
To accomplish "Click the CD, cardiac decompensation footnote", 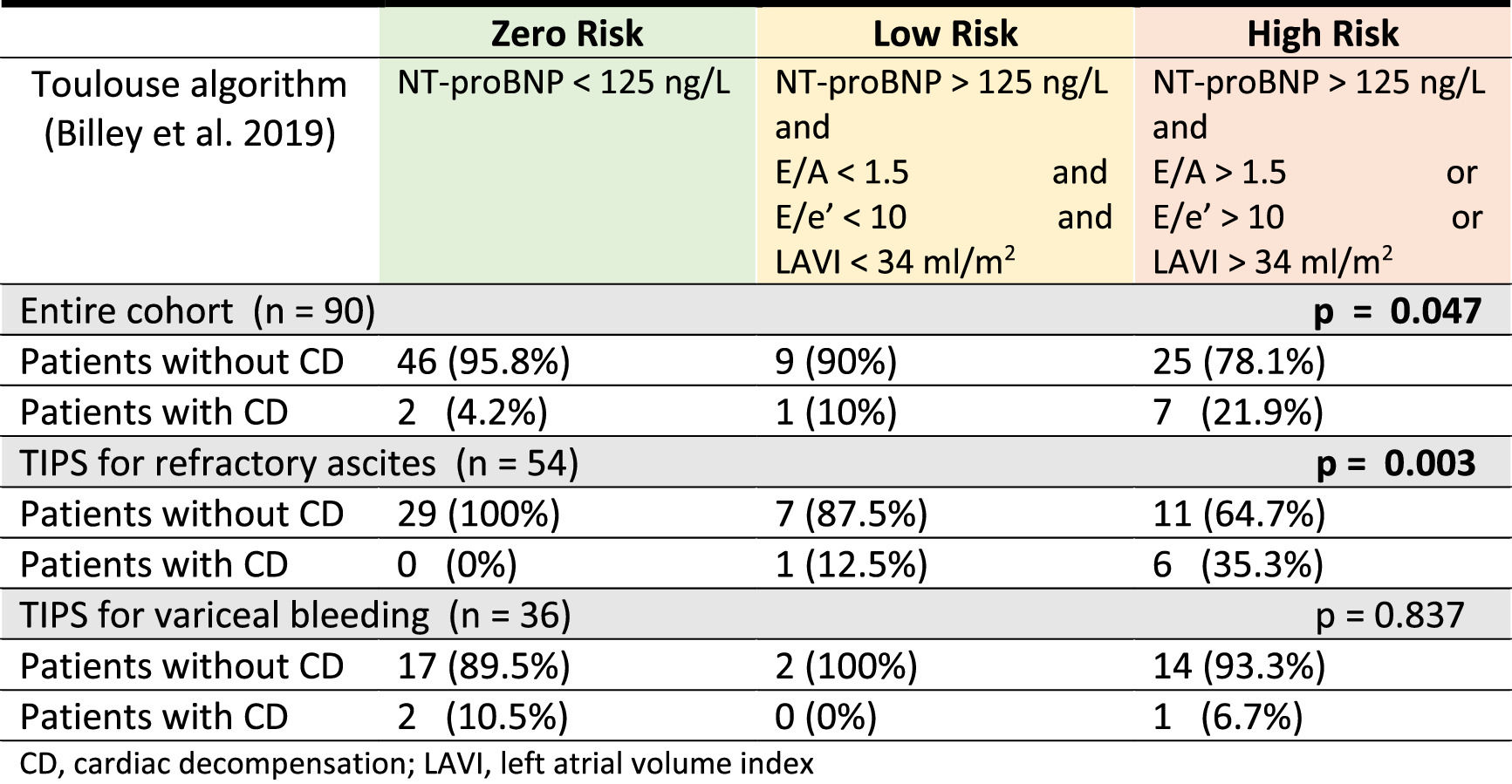I will tap(416, 763).
